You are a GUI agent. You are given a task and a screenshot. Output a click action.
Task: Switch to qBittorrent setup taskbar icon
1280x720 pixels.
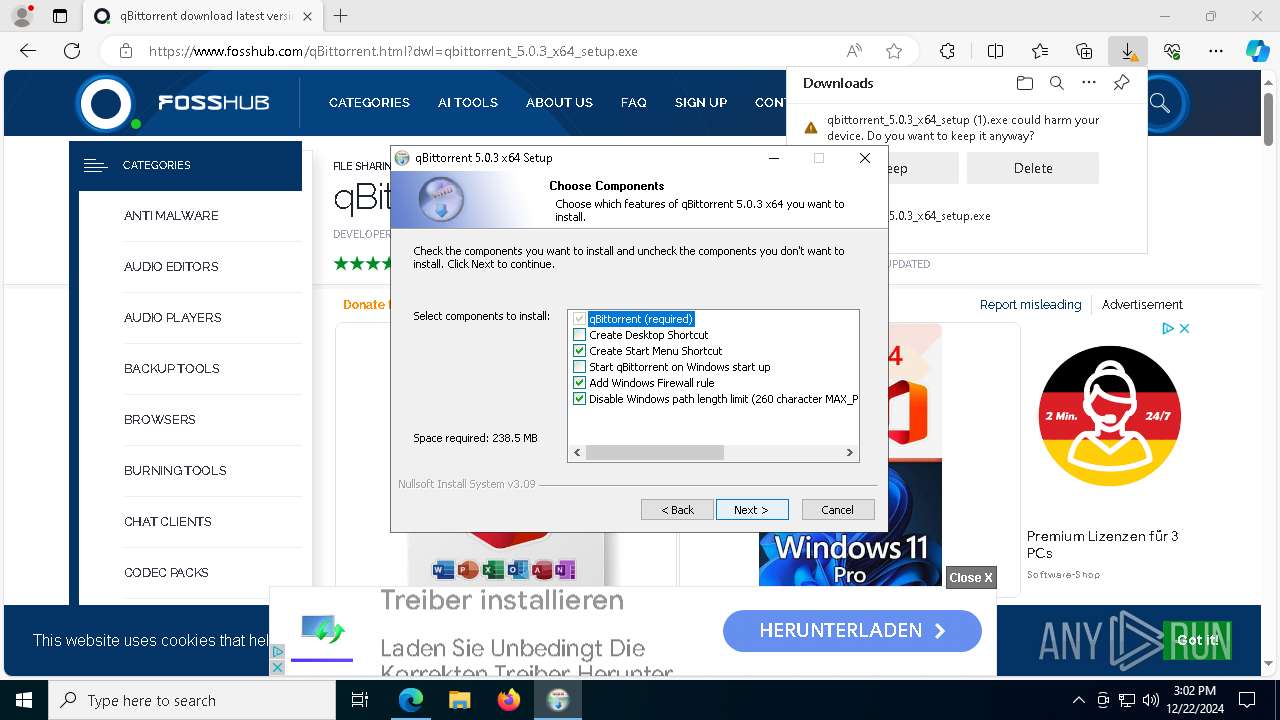point(557,700)
